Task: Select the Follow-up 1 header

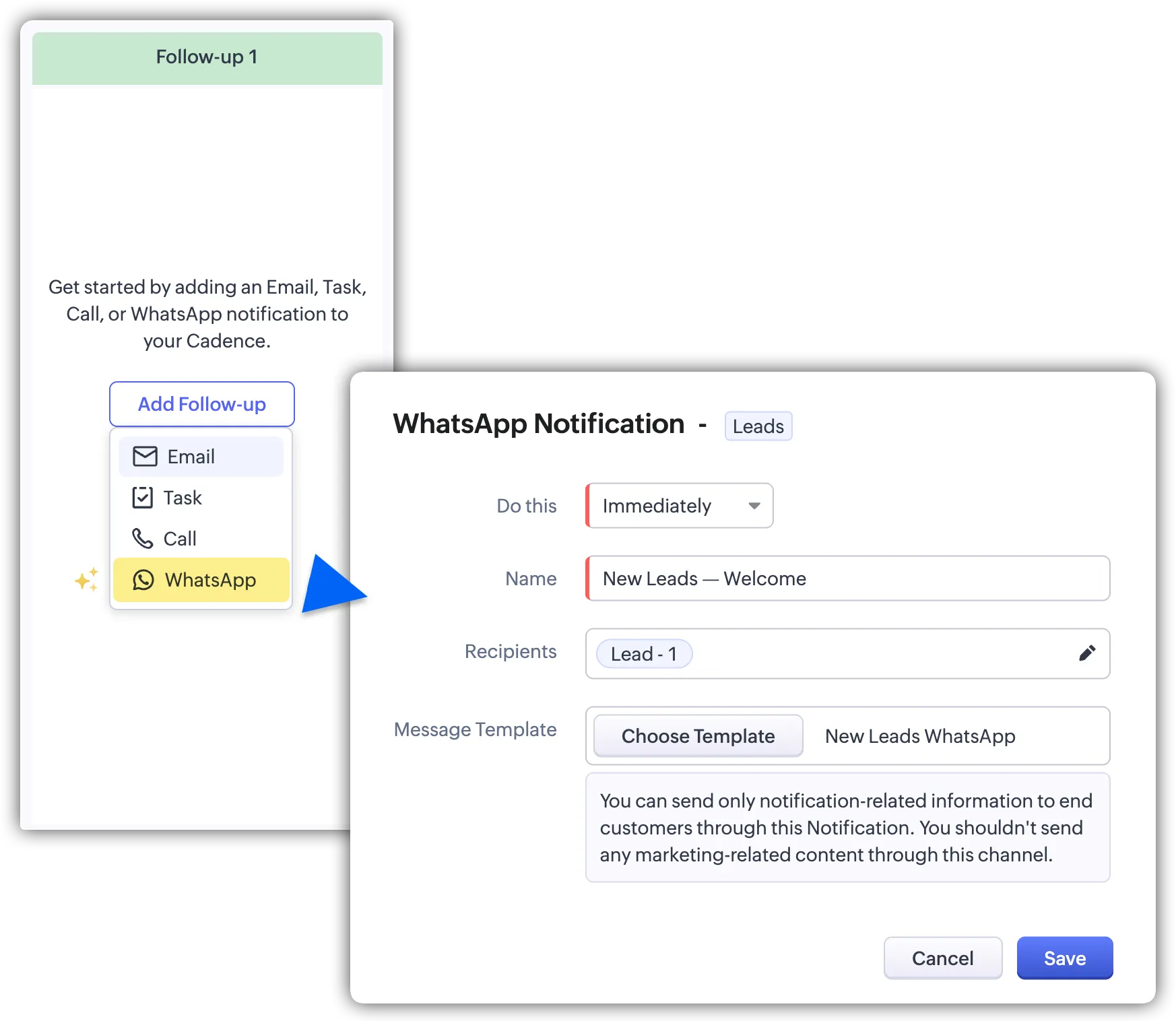Action: [x=207, y=58]
